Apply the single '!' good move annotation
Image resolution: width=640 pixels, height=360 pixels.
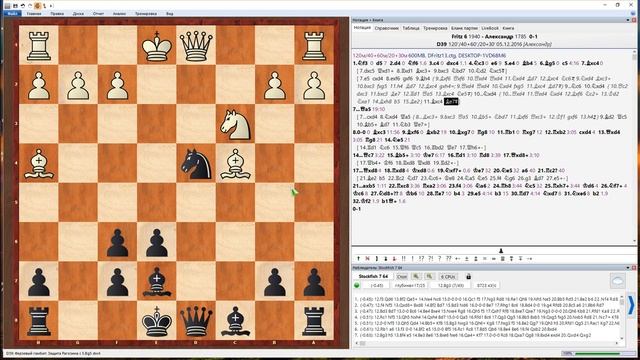click(x=413, y=258)
